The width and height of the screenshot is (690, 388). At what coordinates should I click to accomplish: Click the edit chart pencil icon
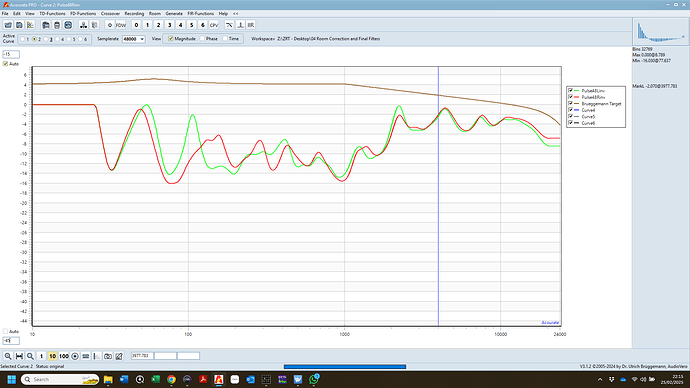click(119, 356)
